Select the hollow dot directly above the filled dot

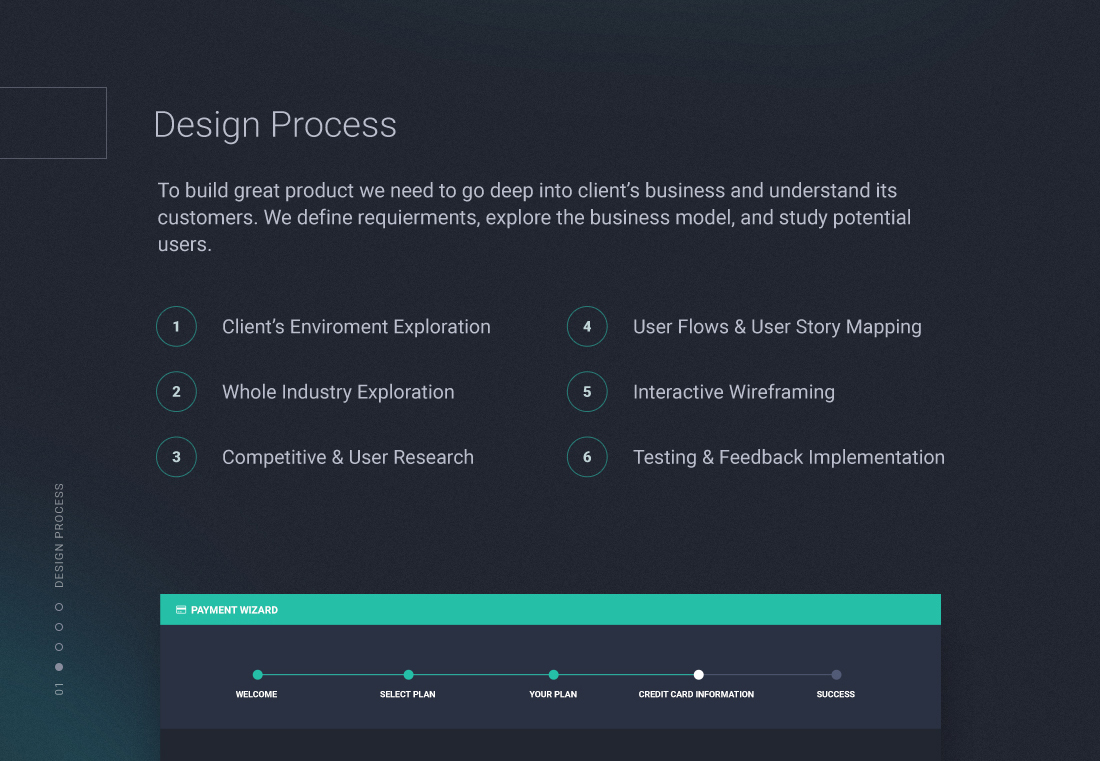[x=59, y=647]
